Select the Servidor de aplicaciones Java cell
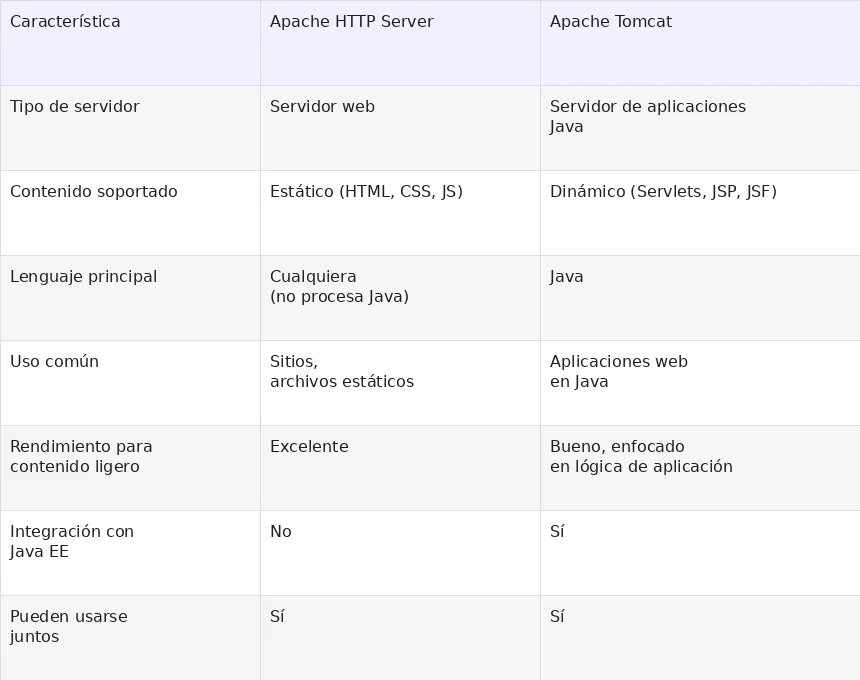The image size is (860, 680). click(700, 128)
